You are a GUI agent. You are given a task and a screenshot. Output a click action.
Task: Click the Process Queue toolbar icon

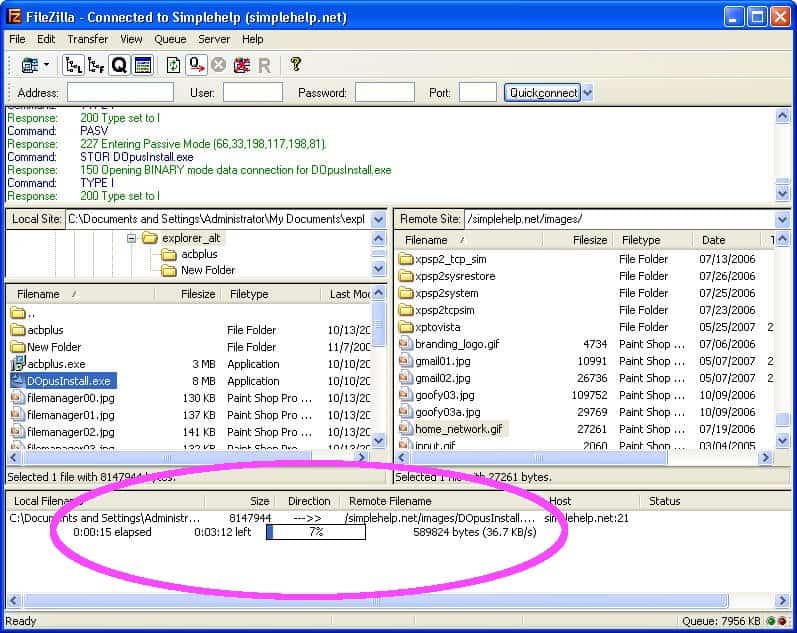click(196, 65)
